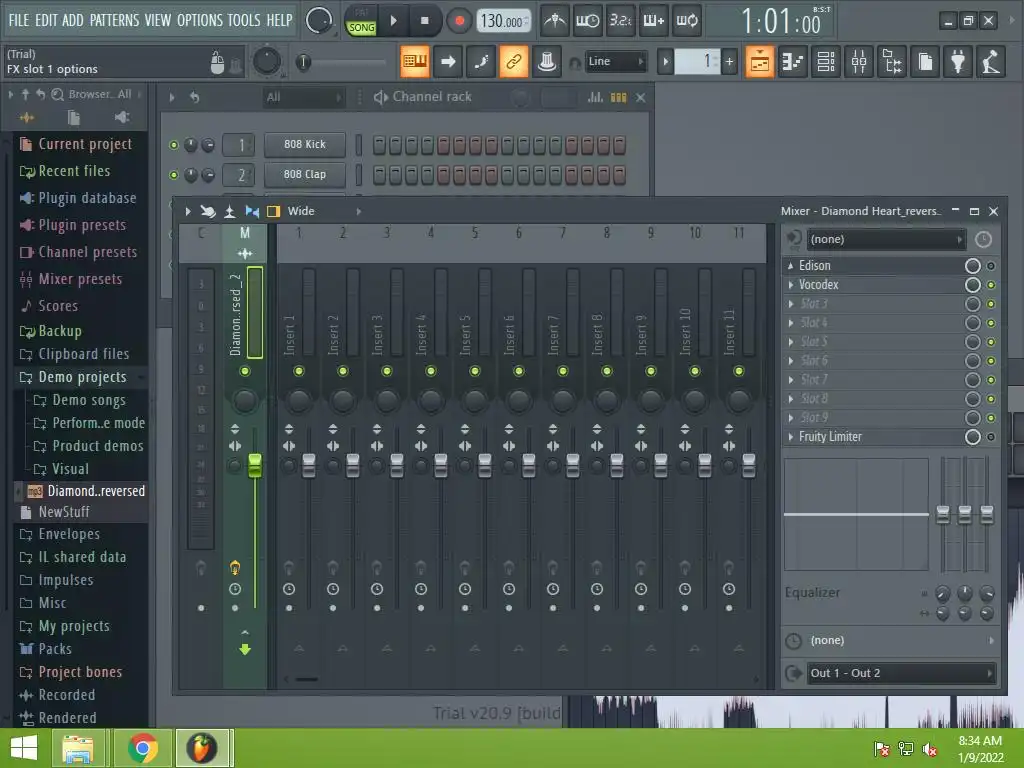
Task: Open the channel rack All filter dropdown
Action: pyautogui.click(x=302, y=97)
